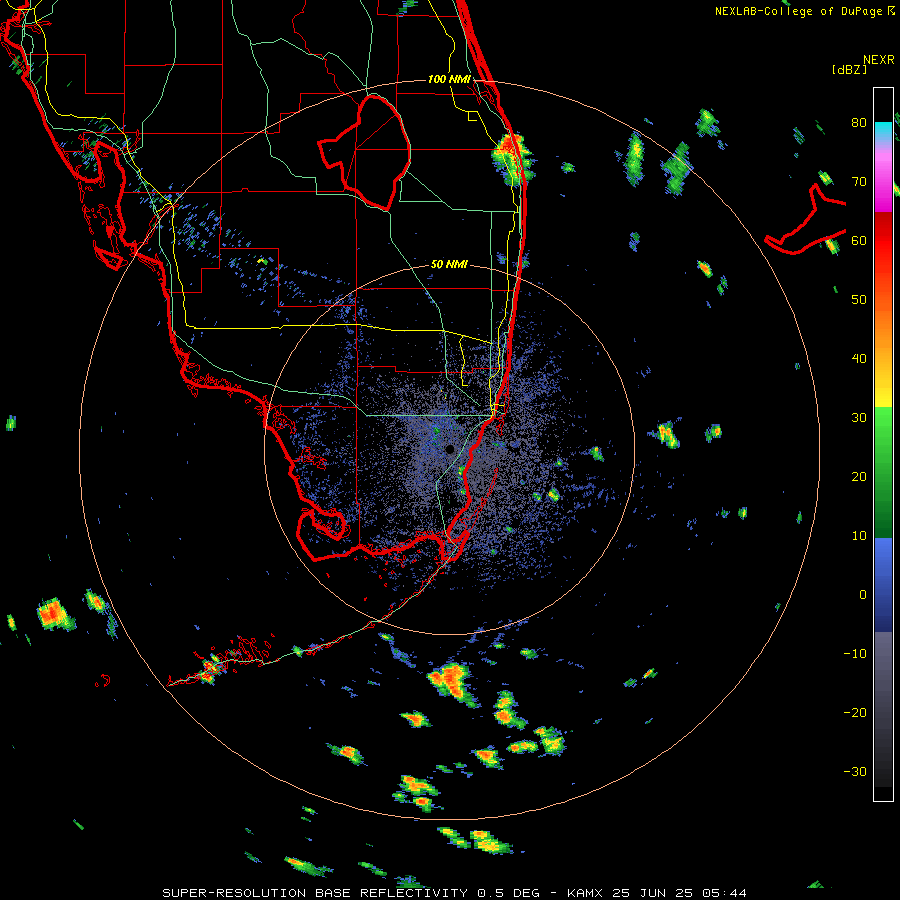Click the 100 NMI range ring label
This screenshot has height=900, width=900.
449,79
